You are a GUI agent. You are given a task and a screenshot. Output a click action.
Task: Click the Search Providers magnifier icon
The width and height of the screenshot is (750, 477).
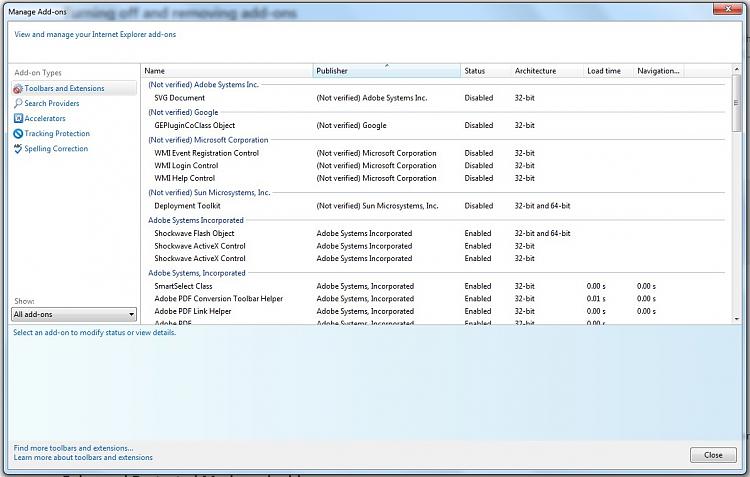pyautogui.click(x=18, y=103)
